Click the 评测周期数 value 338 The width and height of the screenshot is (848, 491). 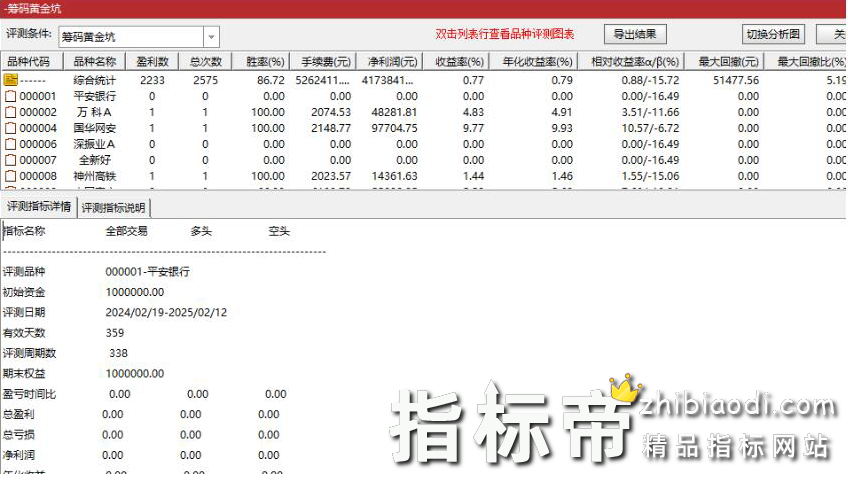[x=118, y=353]
